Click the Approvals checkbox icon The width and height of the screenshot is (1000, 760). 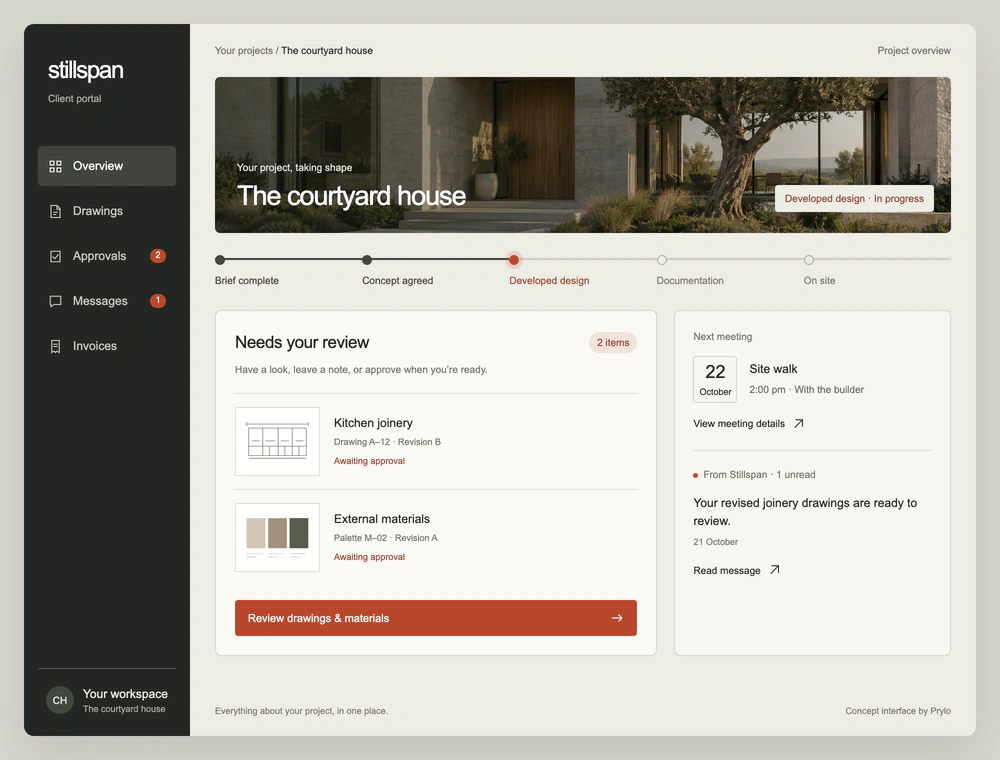point(55,256)
